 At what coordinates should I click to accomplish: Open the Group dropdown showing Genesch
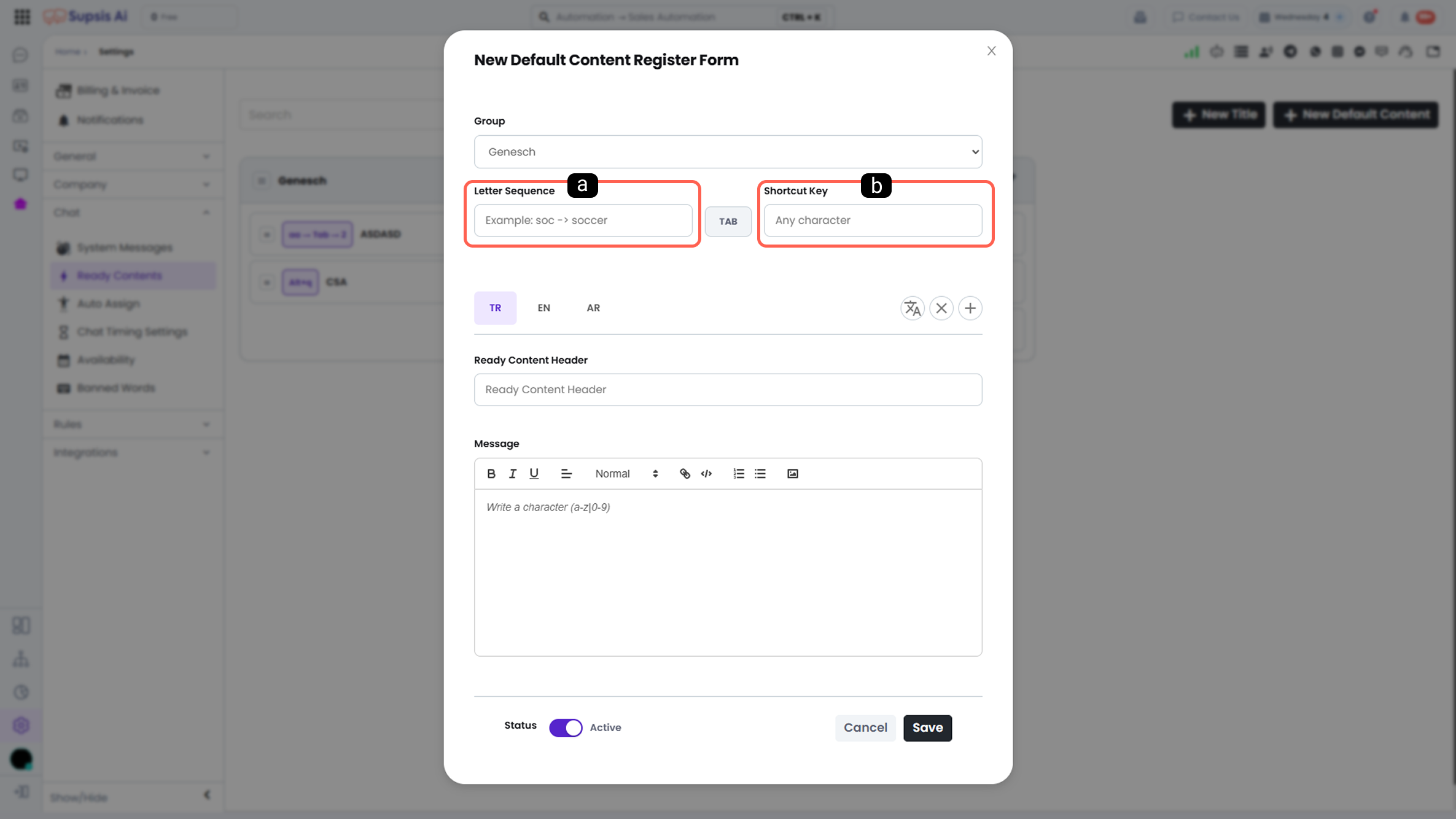(x=728, y=152)
